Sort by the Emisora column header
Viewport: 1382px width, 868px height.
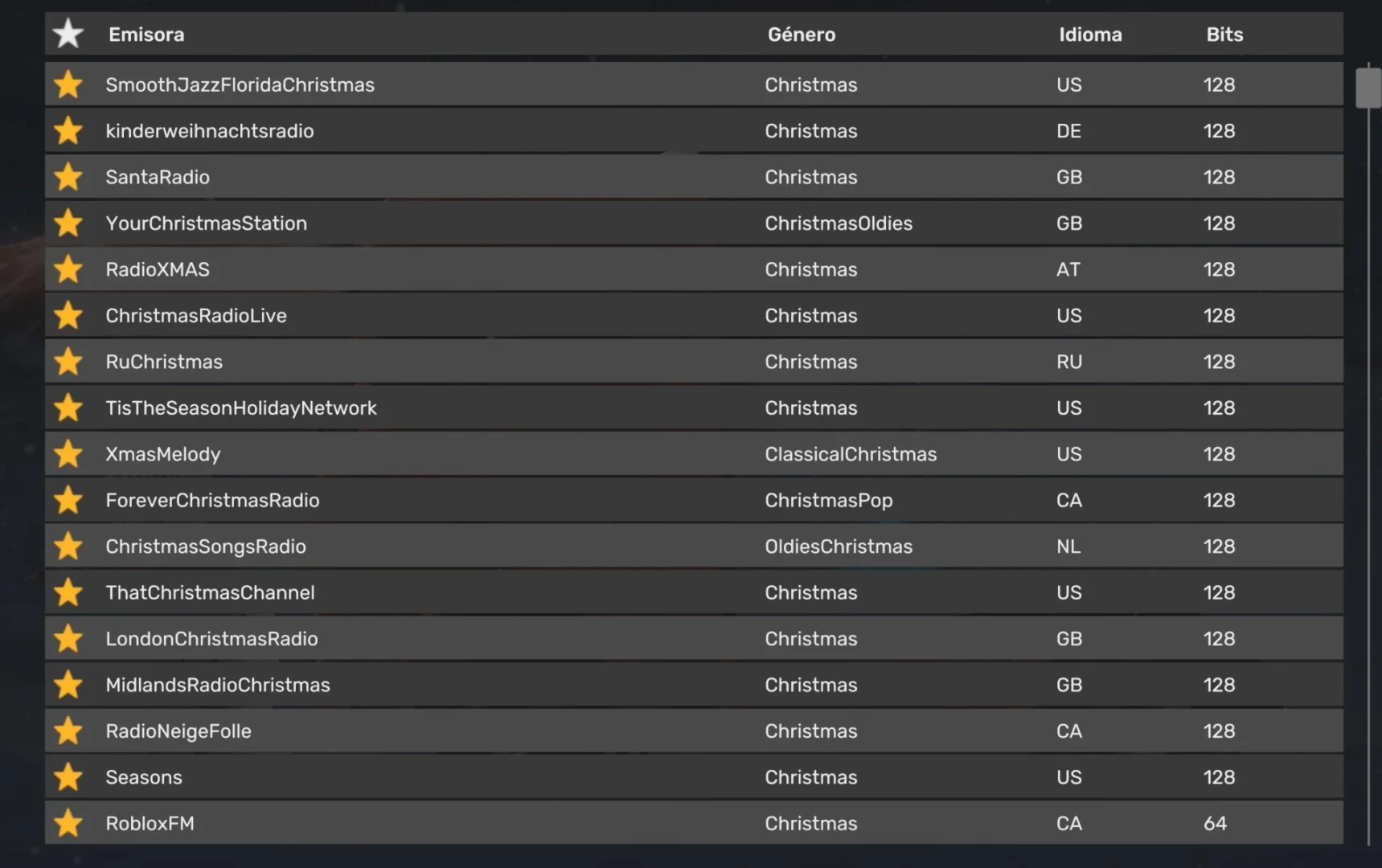click(x=146, y=35)
